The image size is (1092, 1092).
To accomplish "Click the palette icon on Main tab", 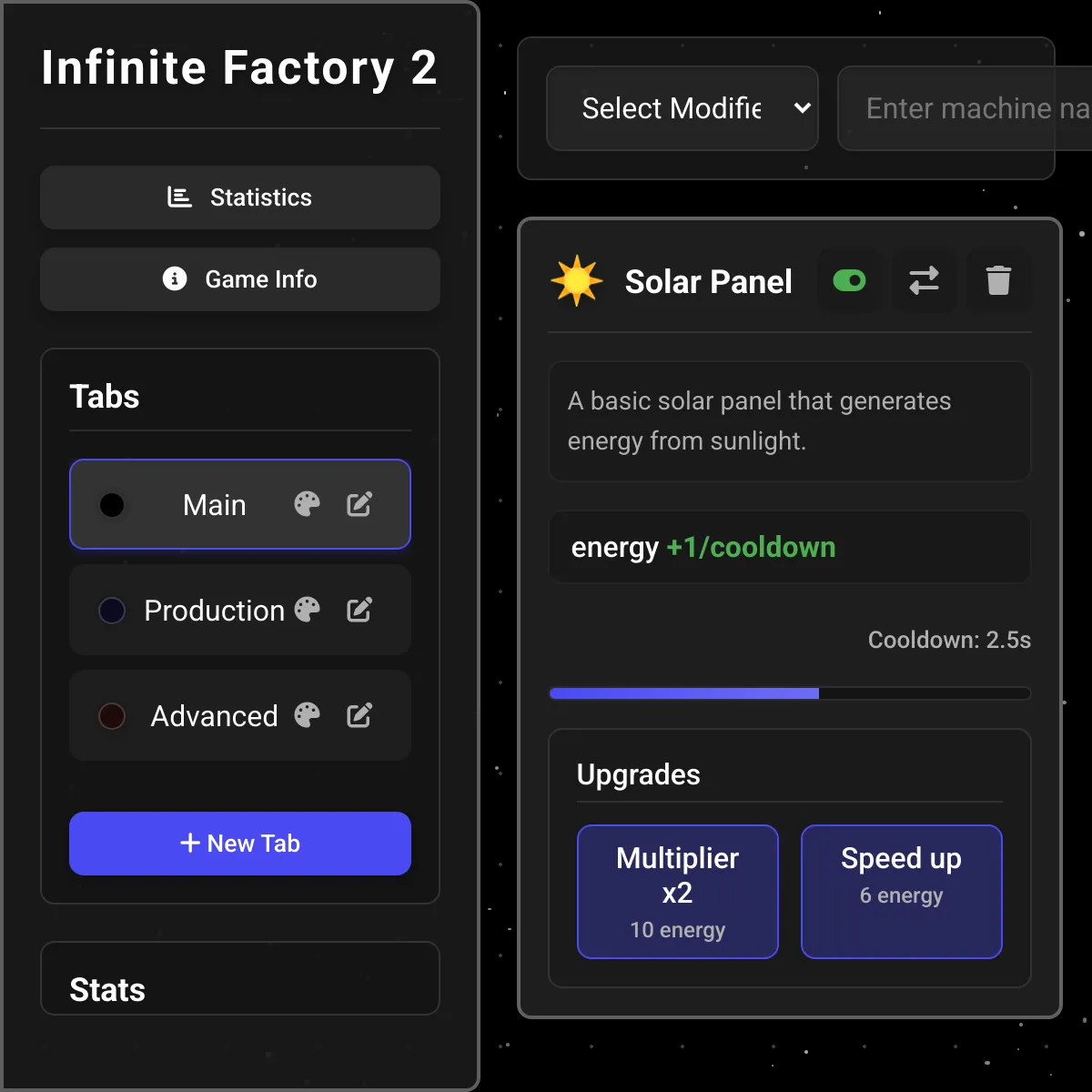I will pyautogui.click(x=308, y=504).
